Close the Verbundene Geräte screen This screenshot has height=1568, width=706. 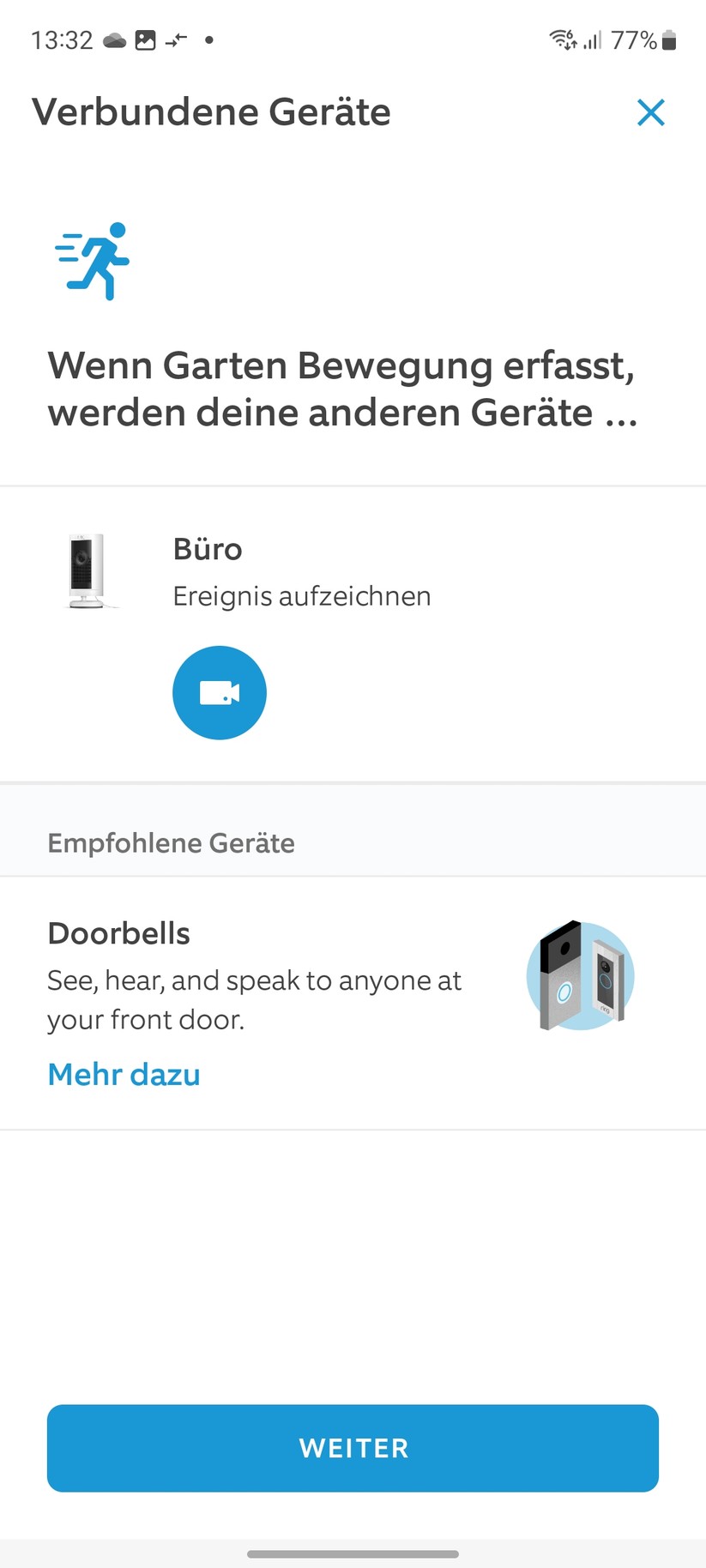point(651,112)
